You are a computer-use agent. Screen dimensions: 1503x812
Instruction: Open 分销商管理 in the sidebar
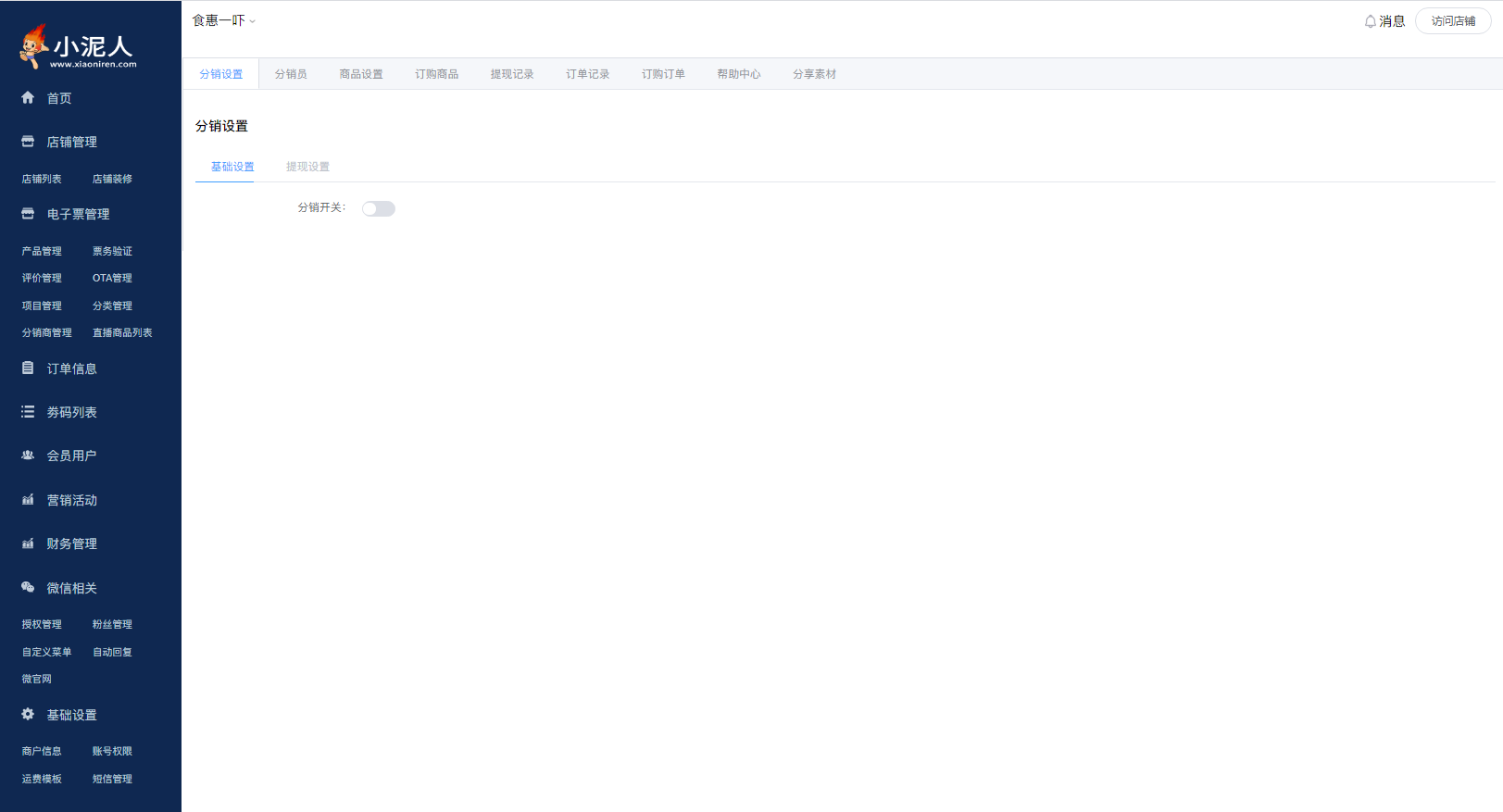47,332
